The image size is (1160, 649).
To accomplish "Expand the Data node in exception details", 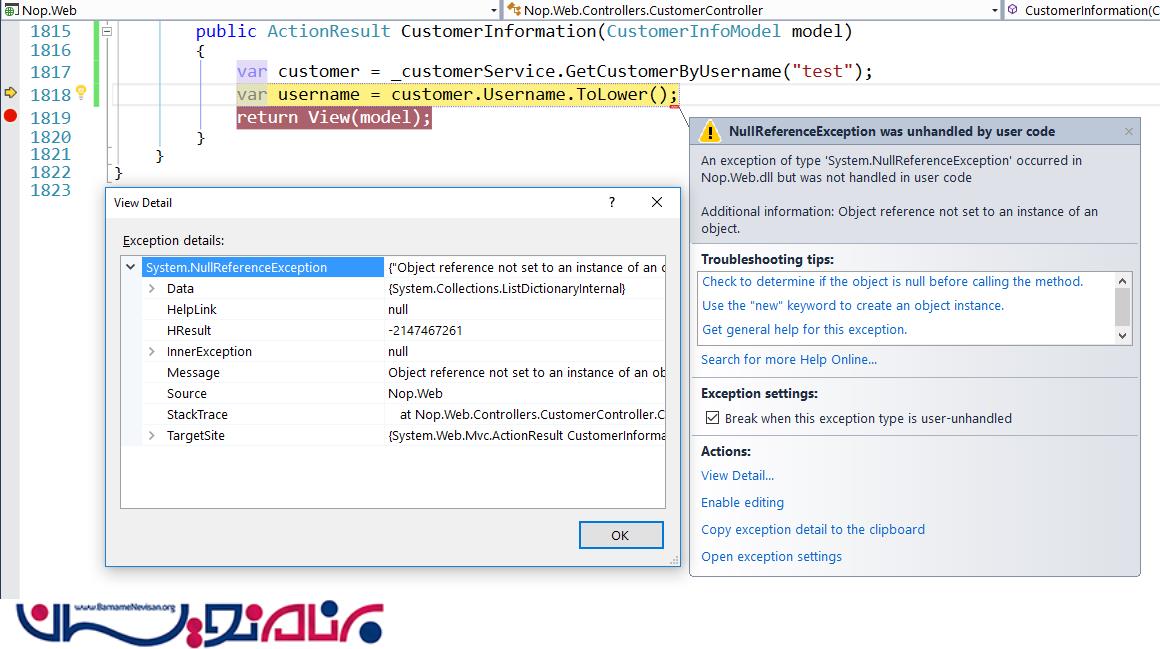I will [152, 289].
